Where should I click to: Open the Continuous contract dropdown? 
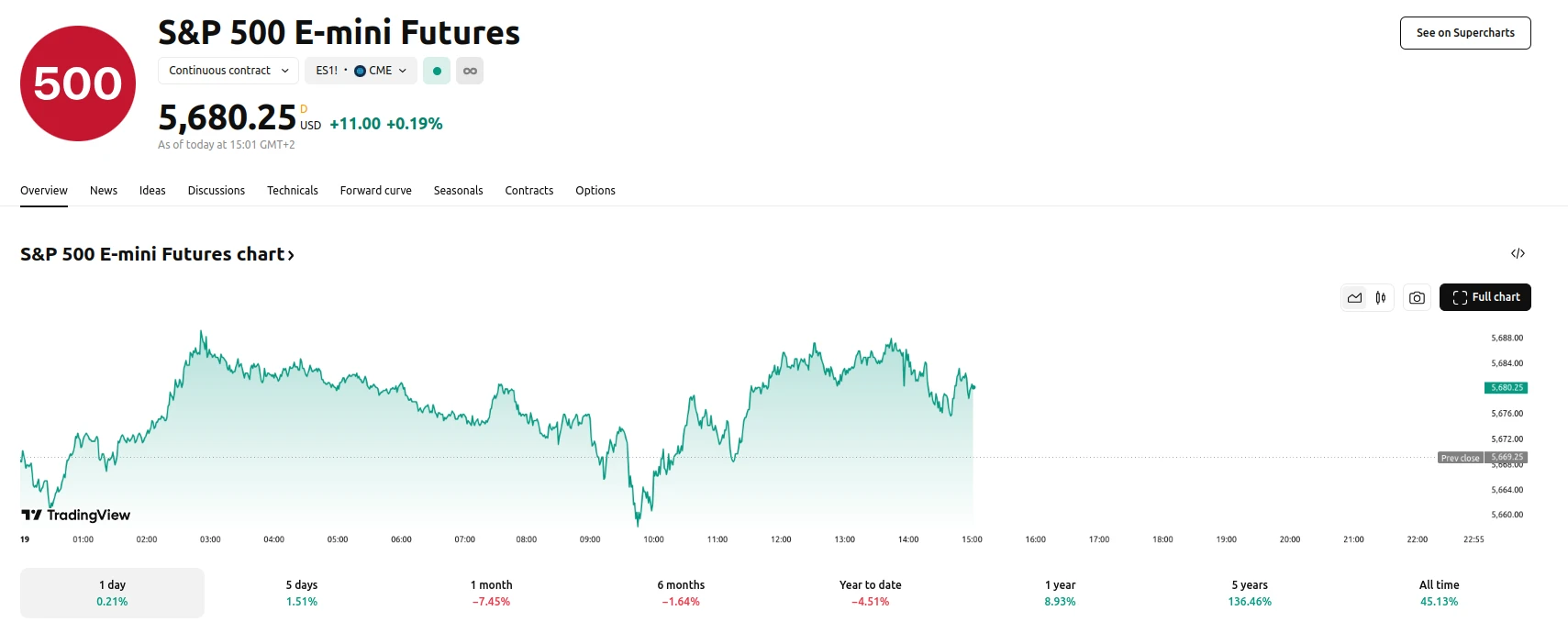tap(228, 70)
